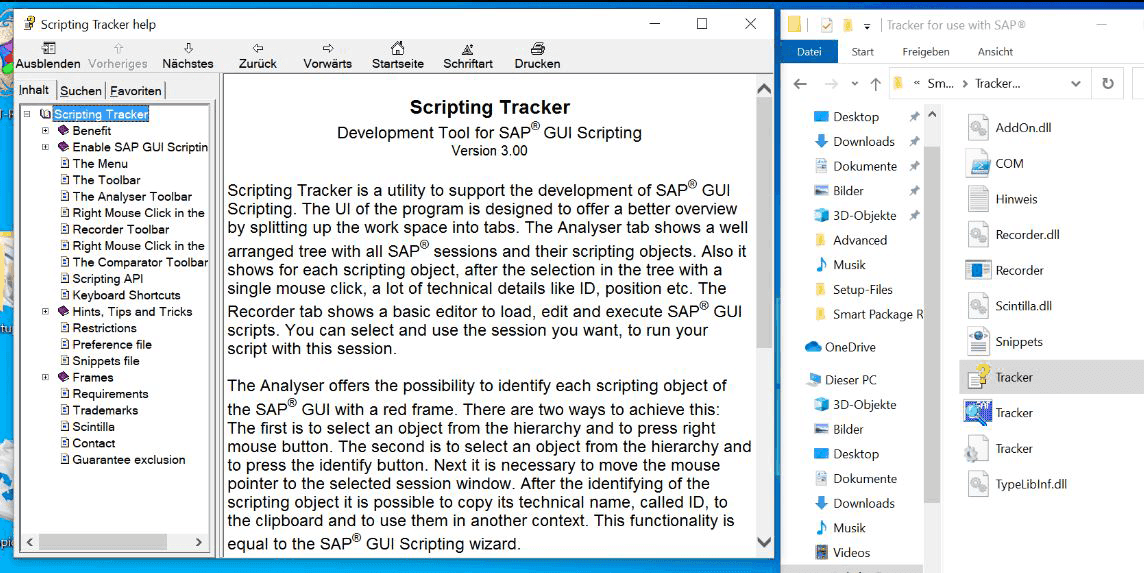Expand Enable SAP GUI Scripting node

(x=45, y=147)
